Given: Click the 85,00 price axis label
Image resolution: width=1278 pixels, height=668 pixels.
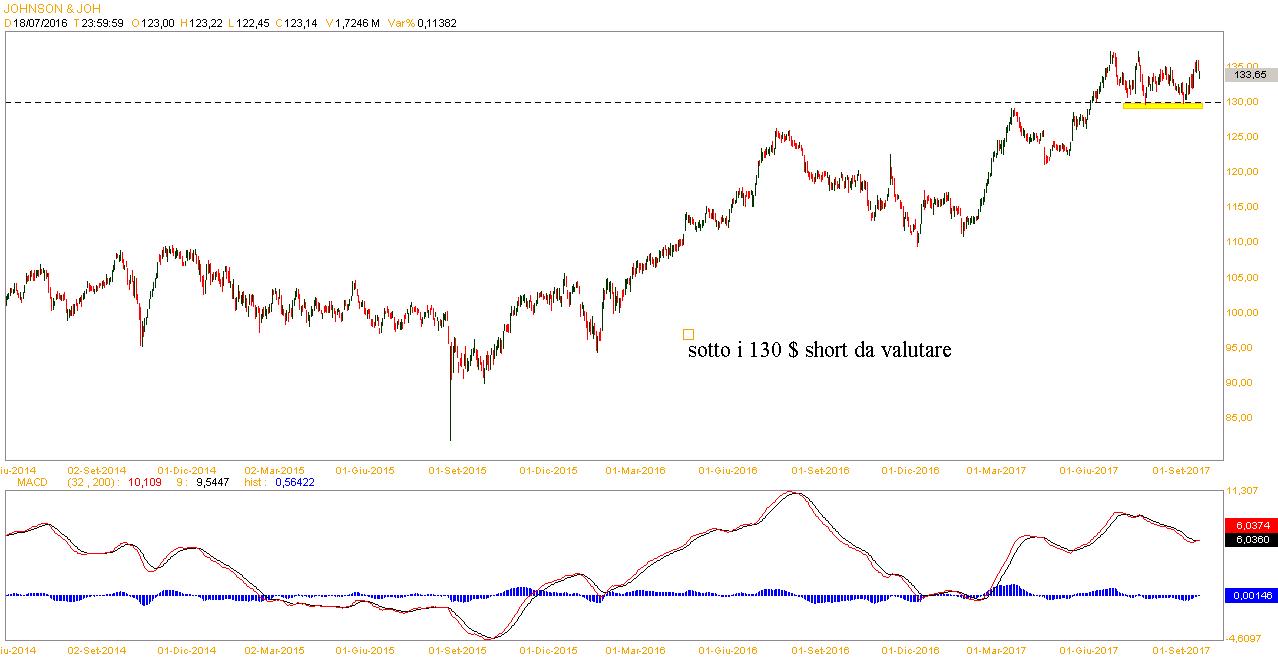Looking at the screenshot, I should click(1244, 418).
